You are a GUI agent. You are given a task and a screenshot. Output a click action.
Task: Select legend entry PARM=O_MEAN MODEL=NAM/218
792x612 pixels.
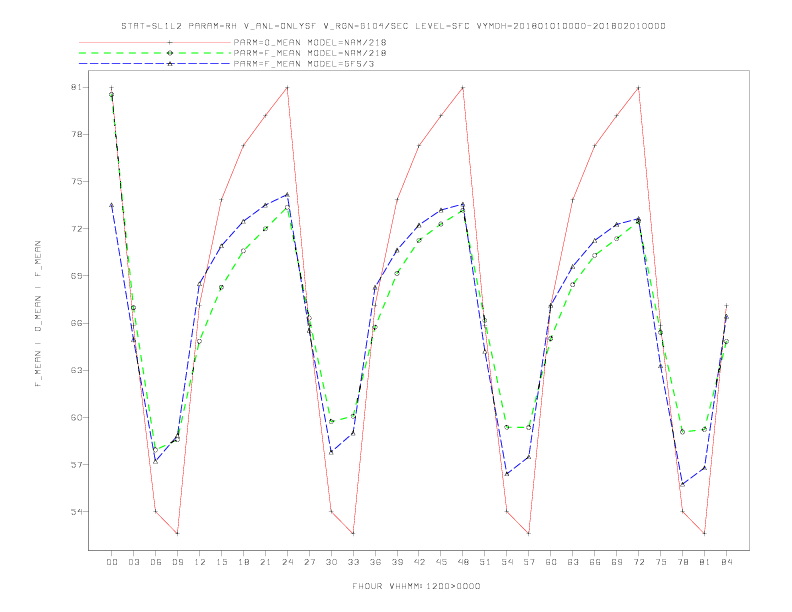310,42
